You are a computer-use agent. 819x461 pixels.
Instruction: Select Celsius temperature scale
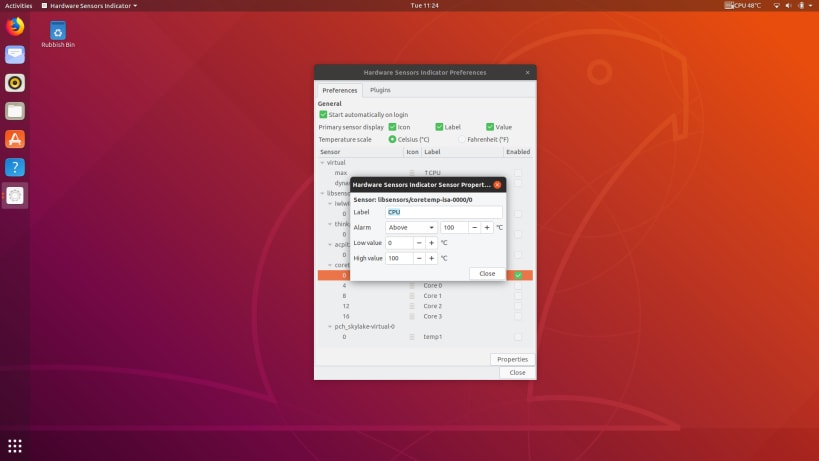pyautogui.click(x=392, y=139)
